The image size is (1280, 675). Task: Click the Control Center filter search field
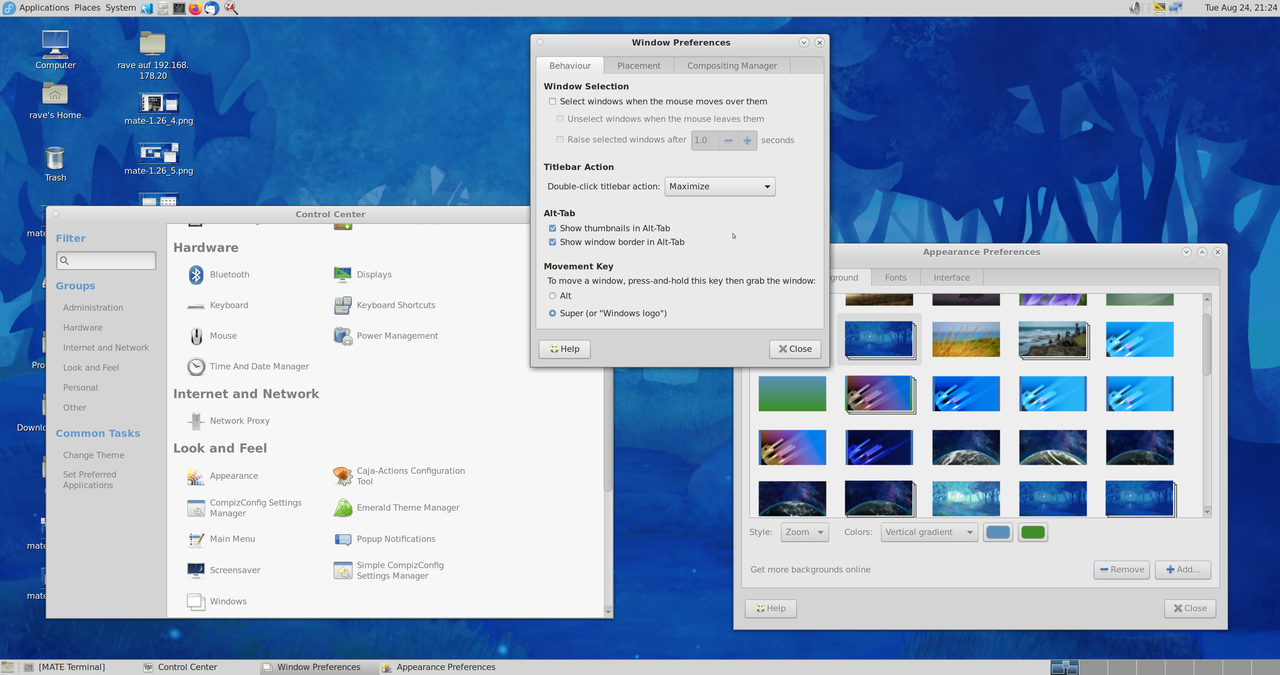(106, 261)
